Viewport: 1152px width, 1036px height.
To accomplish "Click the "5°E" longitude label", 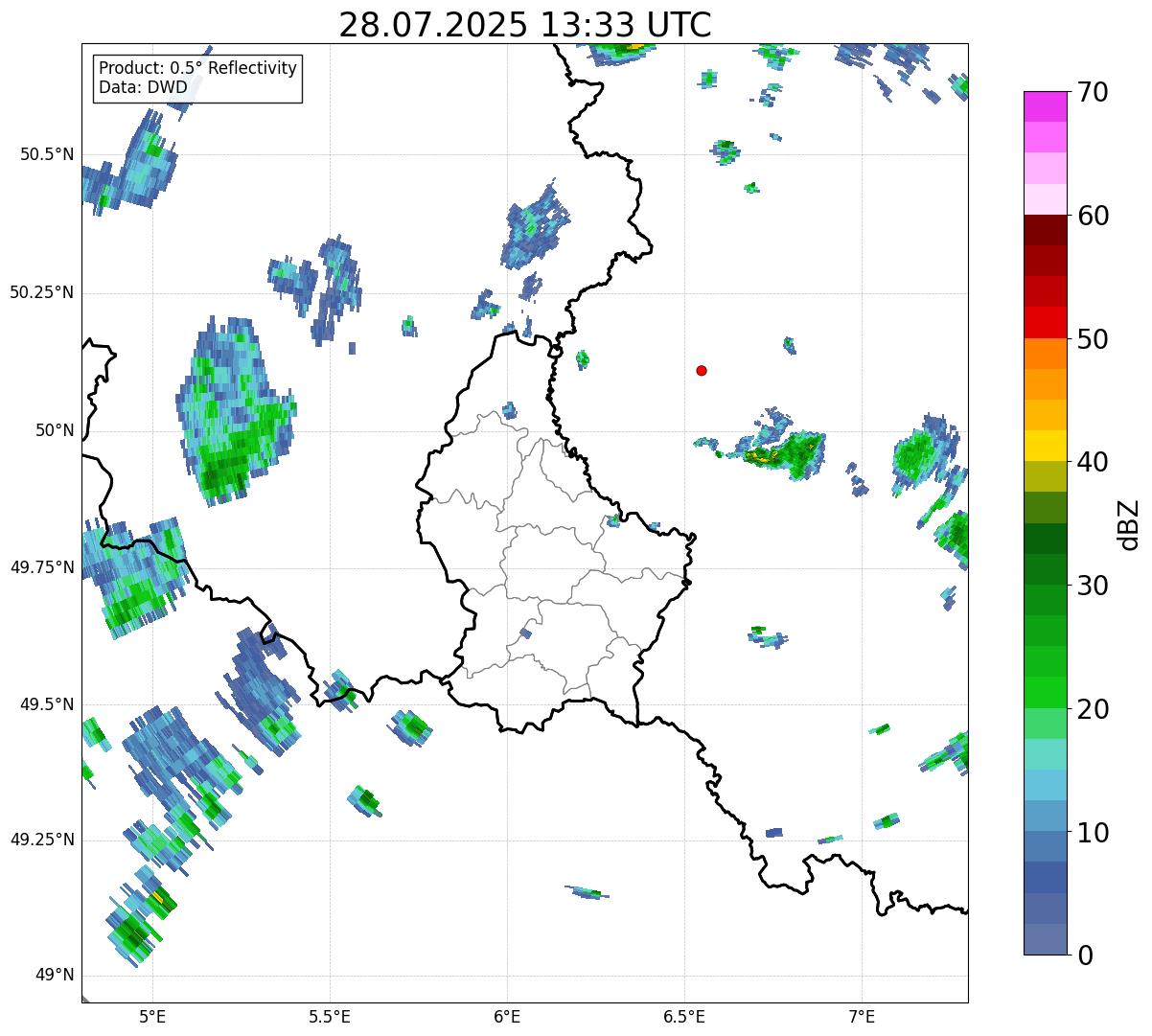I will pyautogui.click(x=152, y=1017).
